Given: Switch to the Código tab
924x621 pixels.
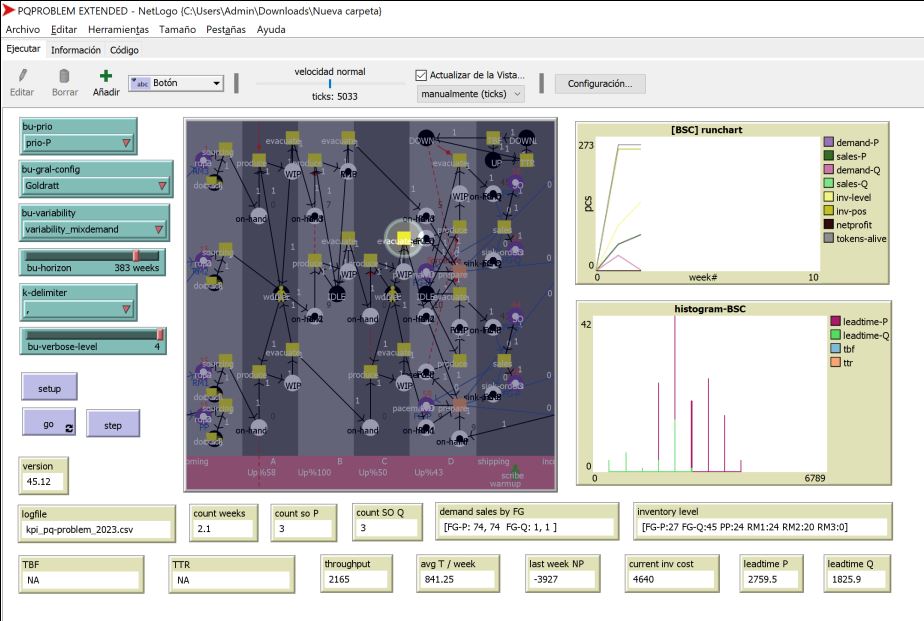Looking at the screenshot, I should (124, 50).
